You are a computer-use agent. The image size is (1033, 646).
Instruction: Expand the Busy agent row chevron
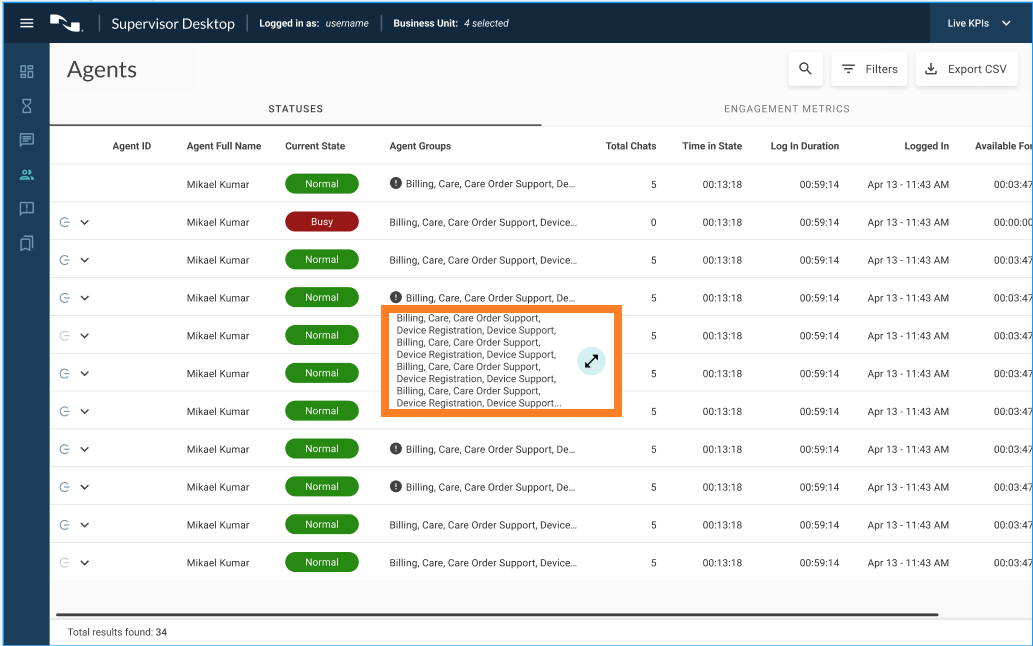pos(85,222)
